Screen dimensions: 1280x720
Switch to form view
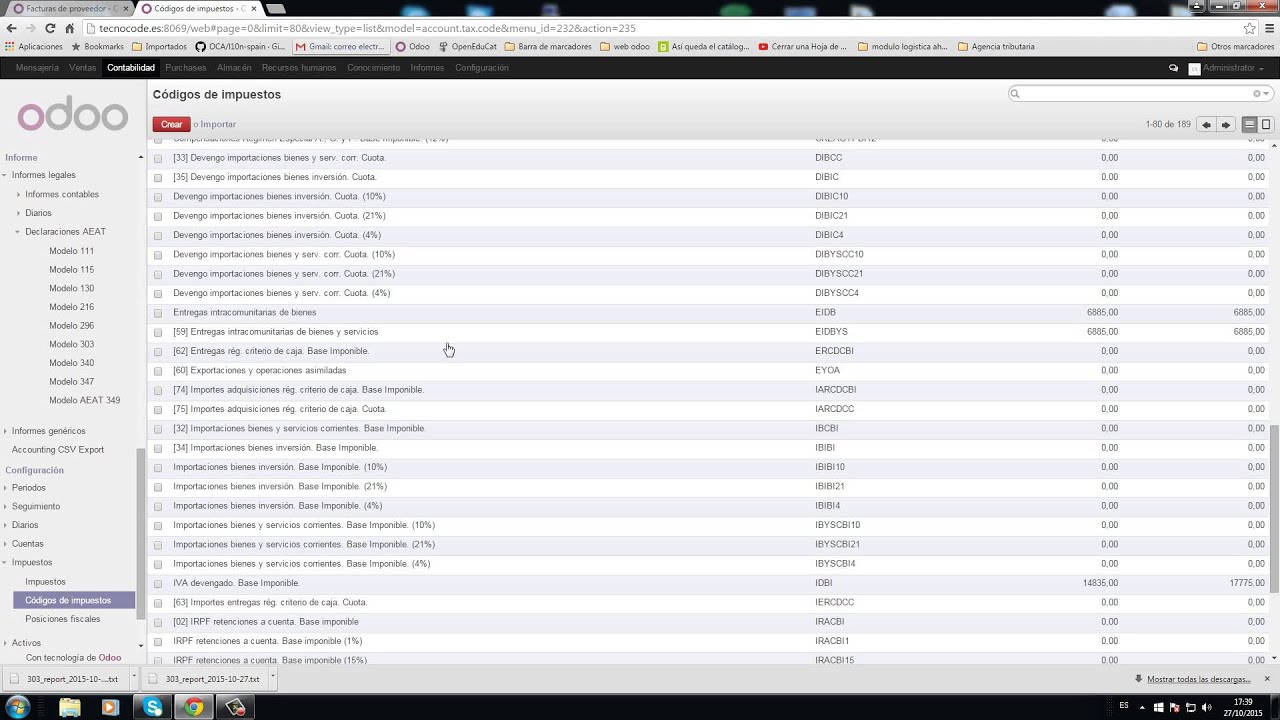coord(1266,125)
